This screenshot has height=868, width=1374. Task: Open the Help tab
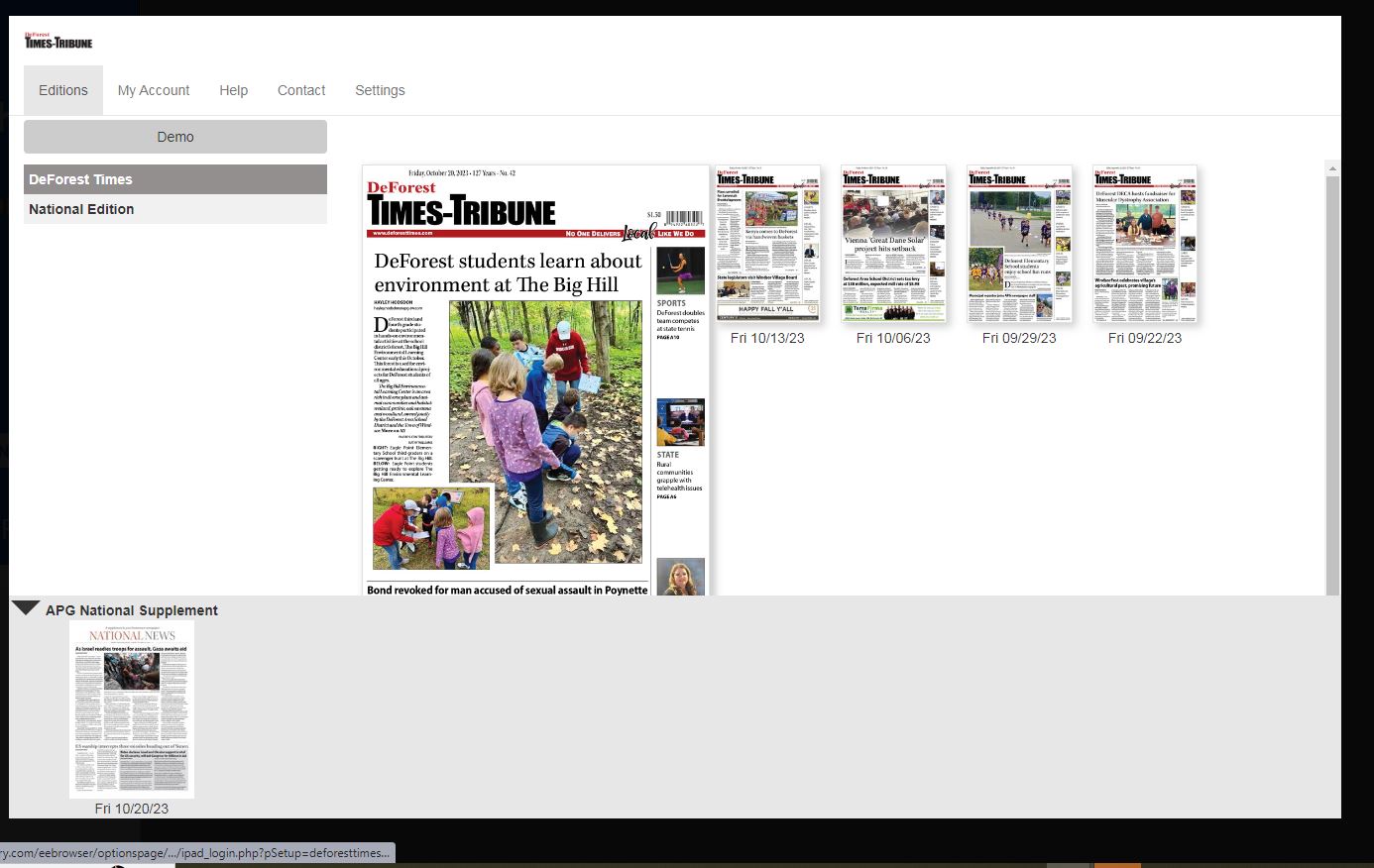click(234, 90)
